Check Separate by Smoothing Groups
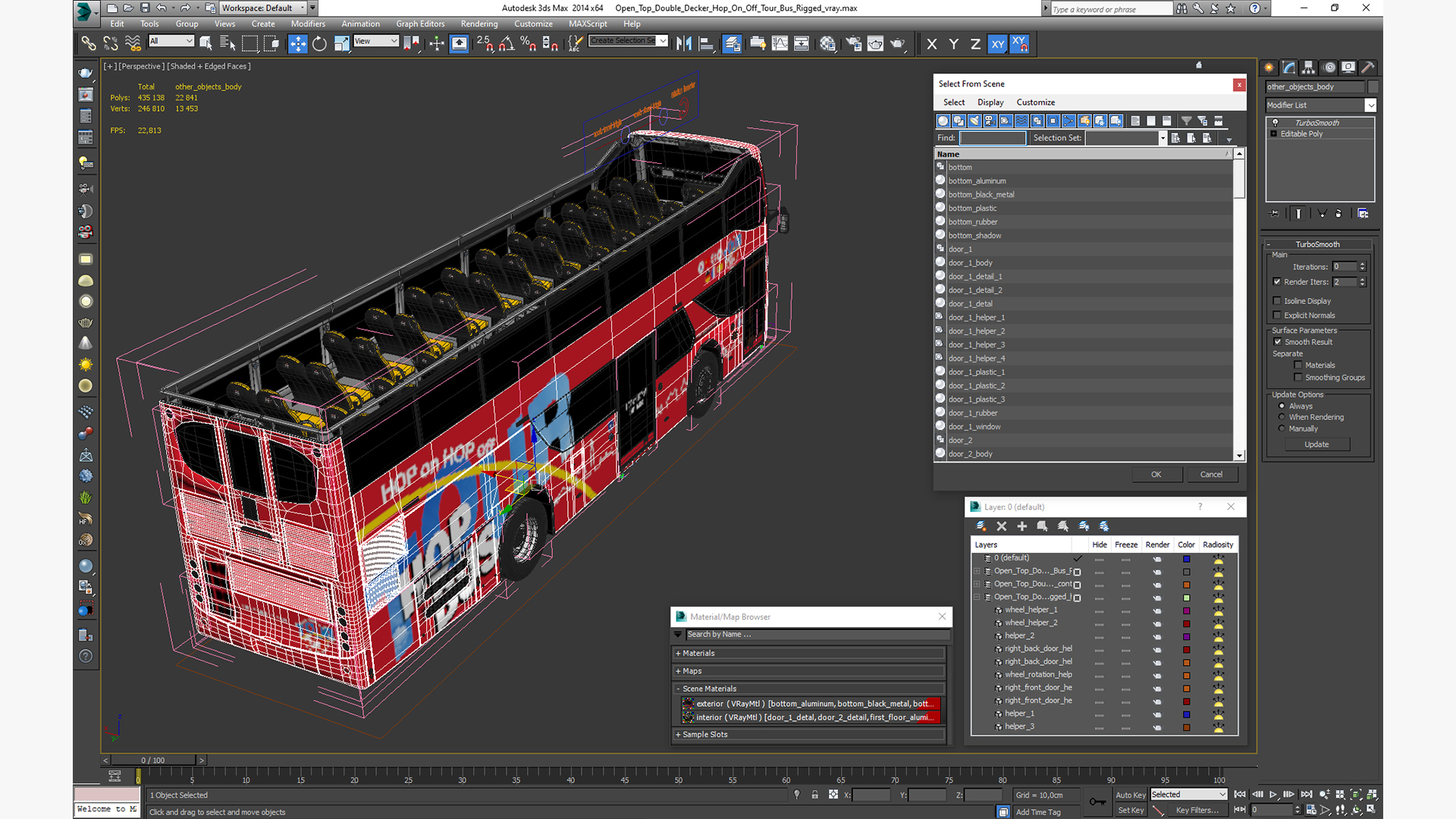The height and width of the screenshot is (819, 1456). pyautogui.click(x=1298, y=378)
